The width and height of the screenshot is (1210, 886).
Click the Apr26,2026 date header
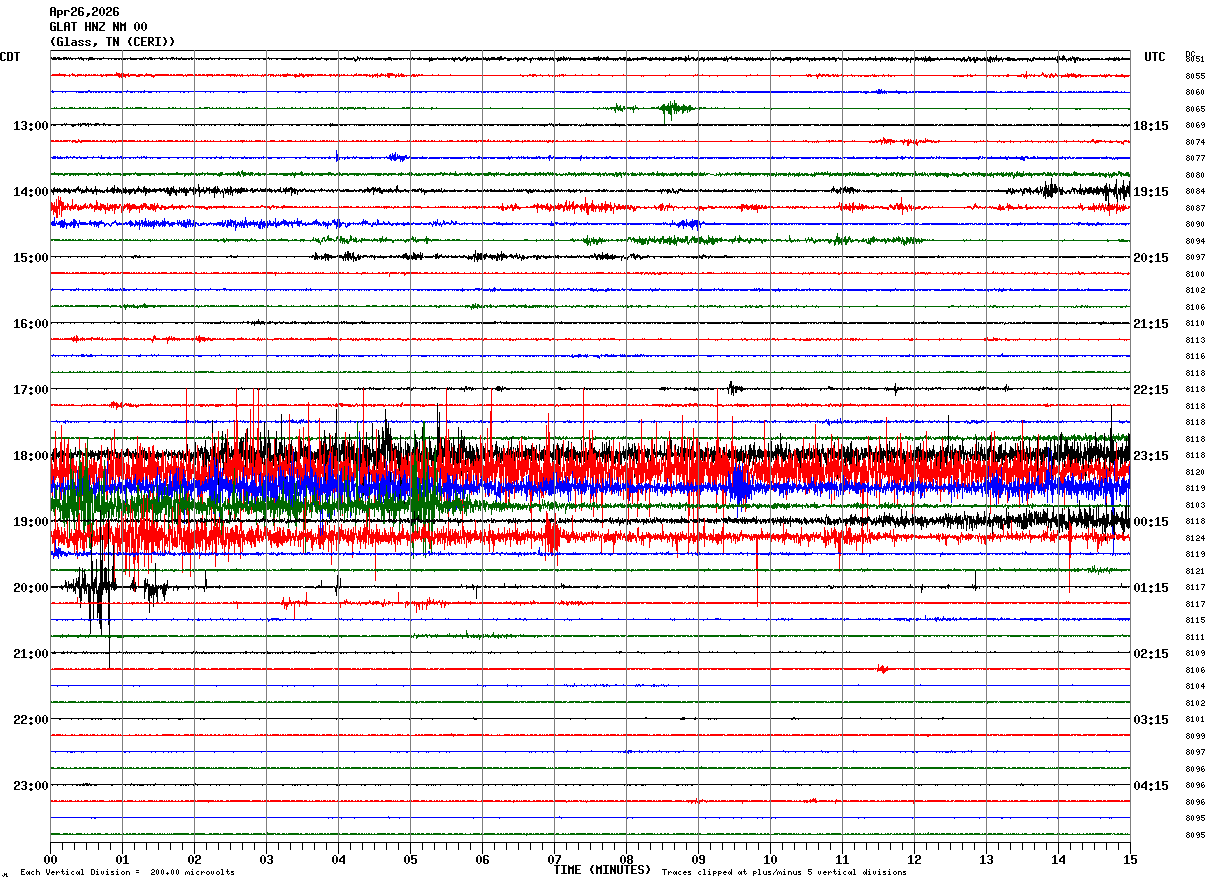pyautogui.click(x=84, y=12)
